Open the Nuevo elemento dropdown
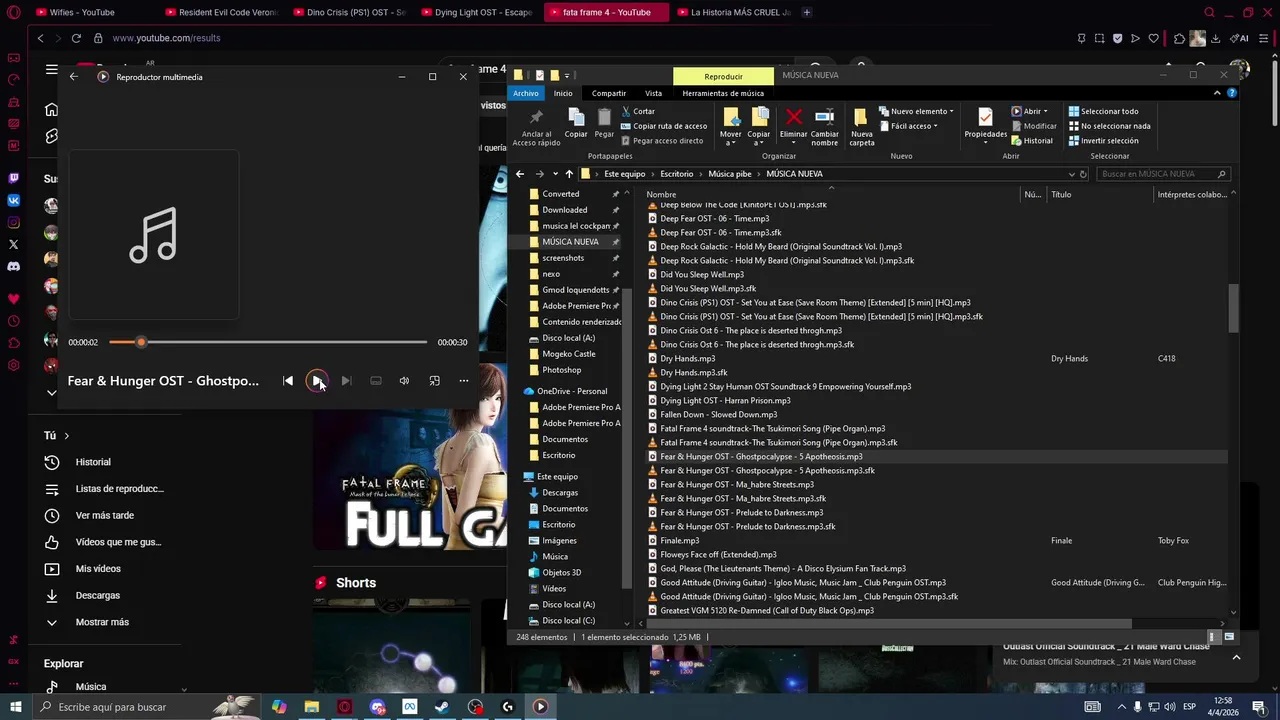1280x720 pixels. point(916,111)
